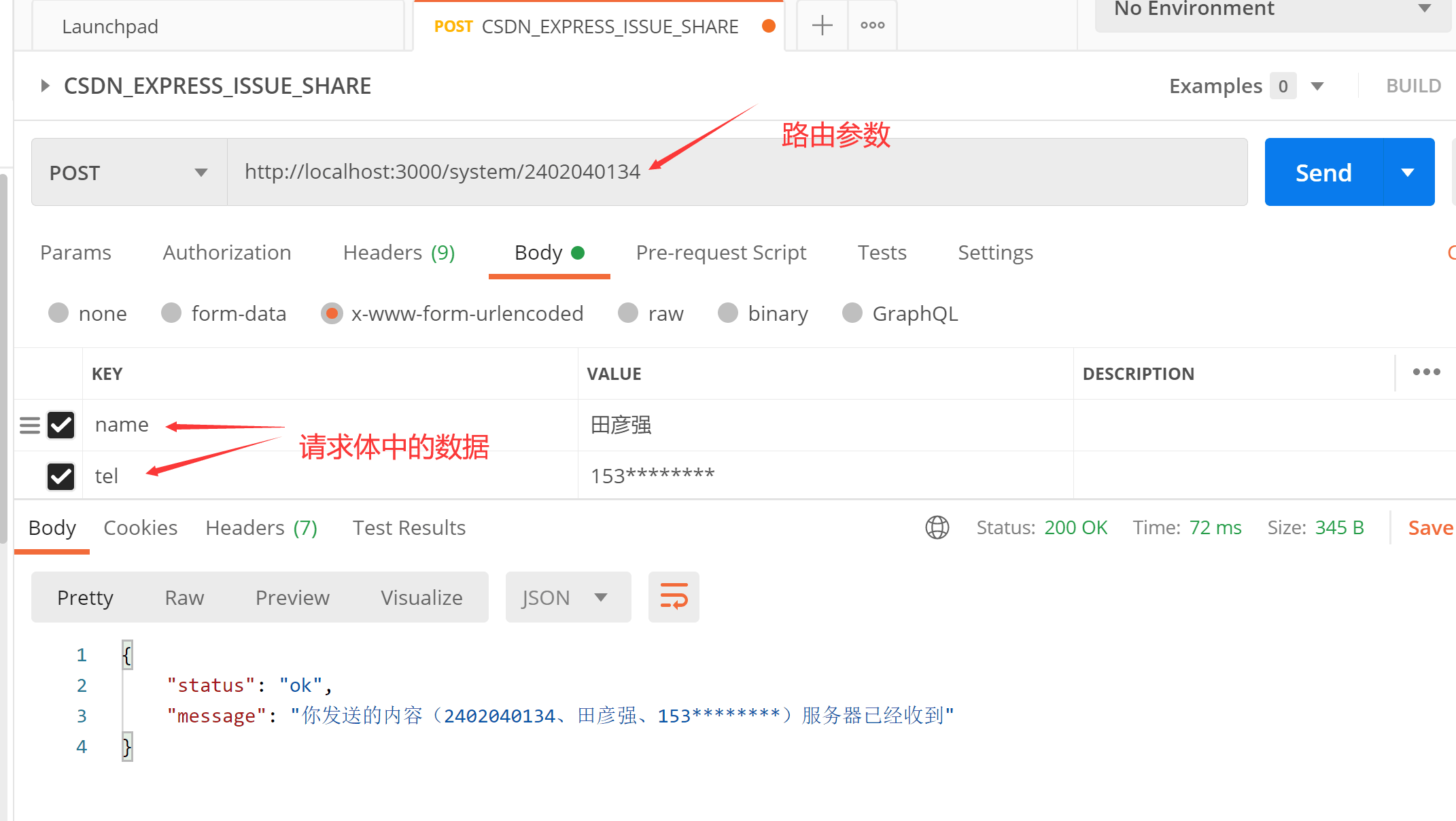Click the globe network icon near Status
This screenshot has height=821, width=1456.
point(937,527)
